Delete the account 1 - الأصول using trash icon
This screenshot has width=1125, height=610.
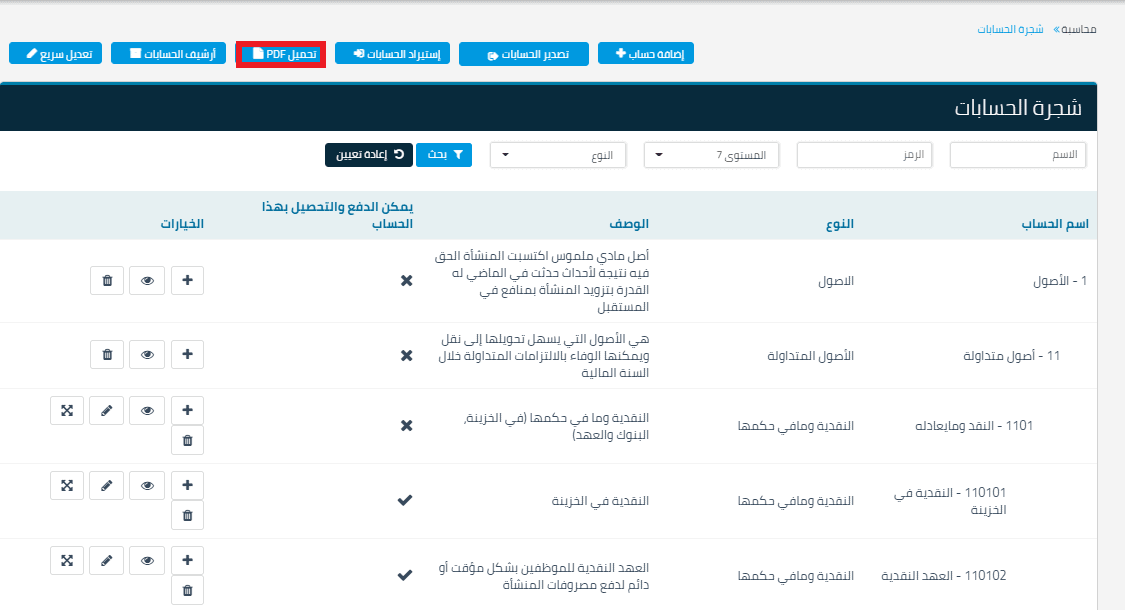click(x=107, y=280)
